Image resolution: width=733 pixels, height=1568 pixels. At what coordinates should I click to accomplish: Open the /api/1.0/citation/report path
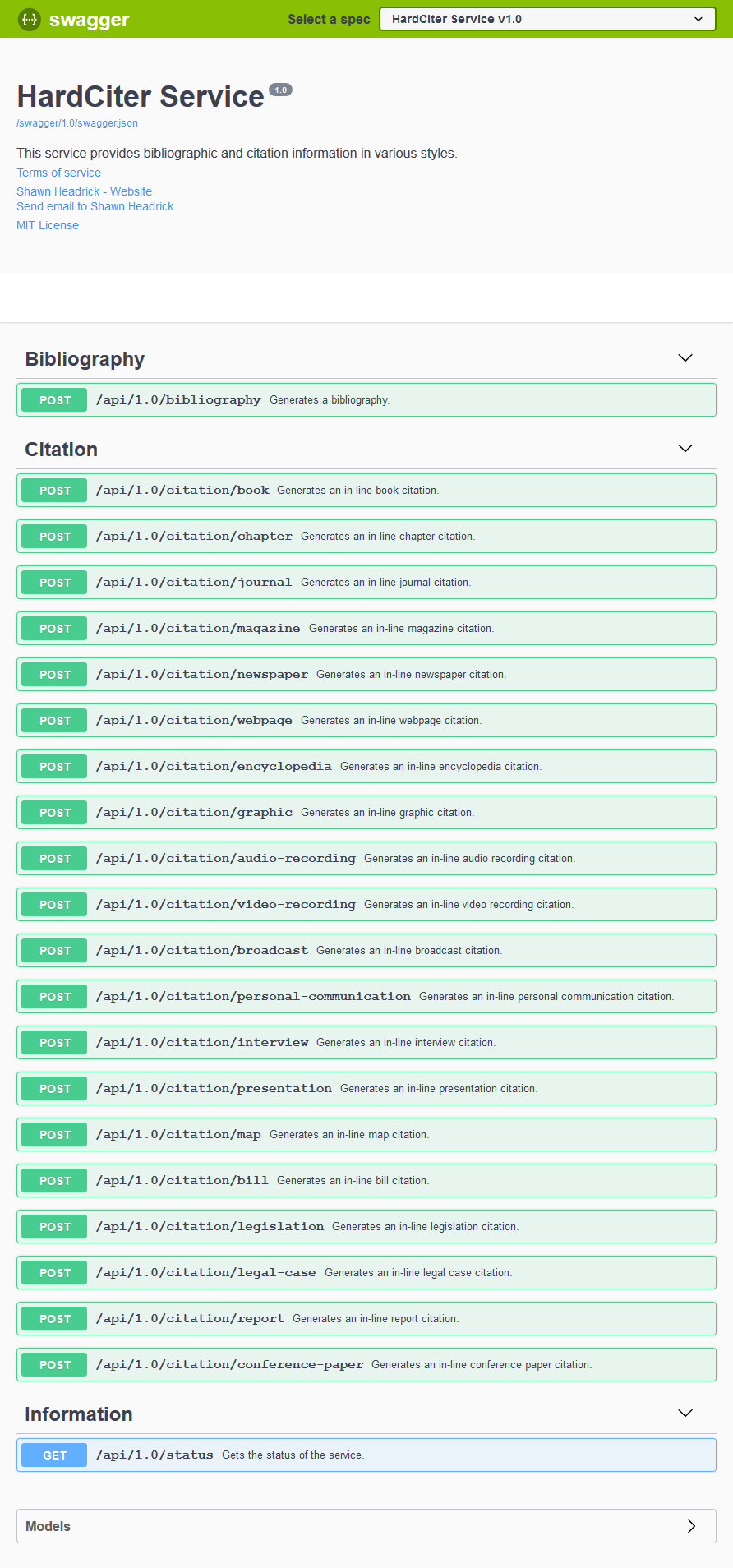coord(190,1319)
